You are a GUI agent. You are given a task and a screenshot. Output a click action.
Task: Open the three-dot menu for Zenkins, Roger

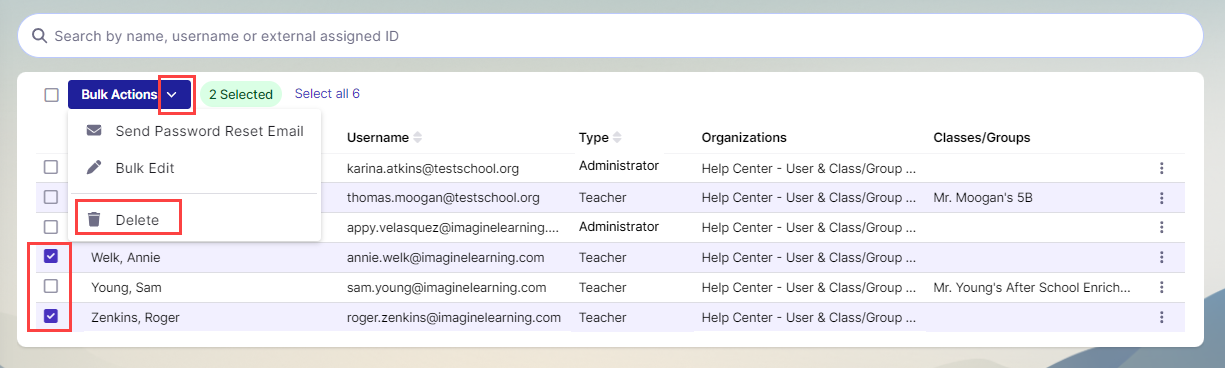click(1161, 317)
